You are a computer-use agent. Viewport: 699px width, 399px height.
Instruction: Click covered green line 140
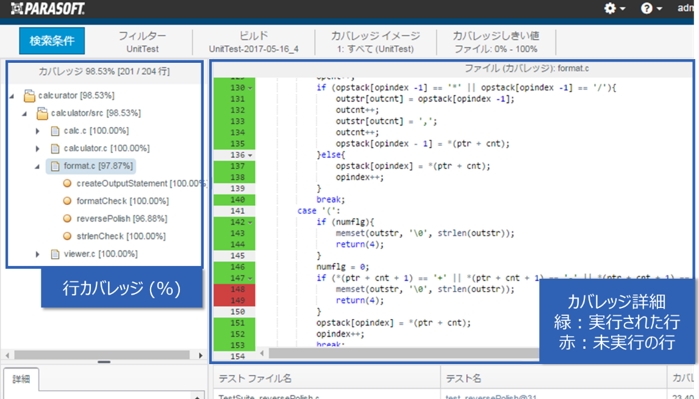point(234,200)
